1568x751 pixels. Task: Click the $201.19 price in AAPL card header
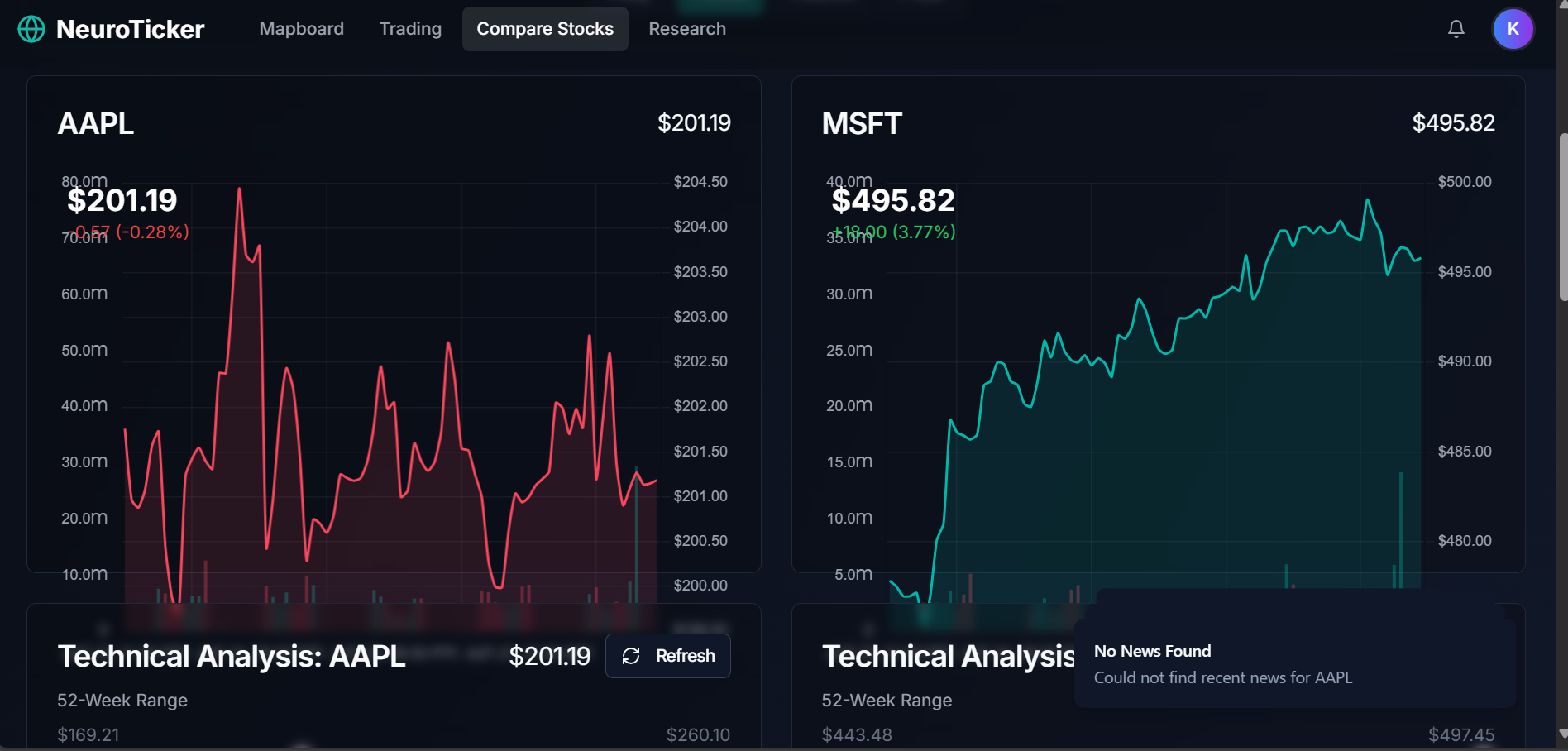(694, 122)
